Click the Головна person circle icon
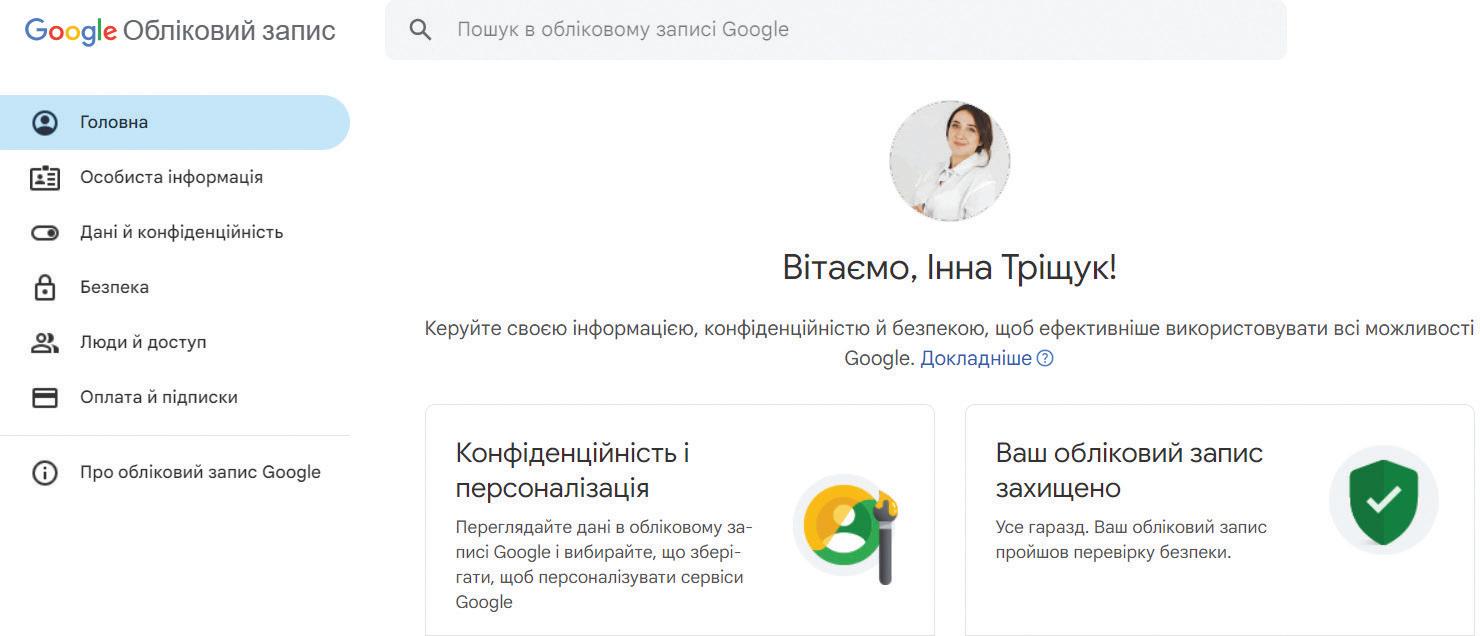 45,122
